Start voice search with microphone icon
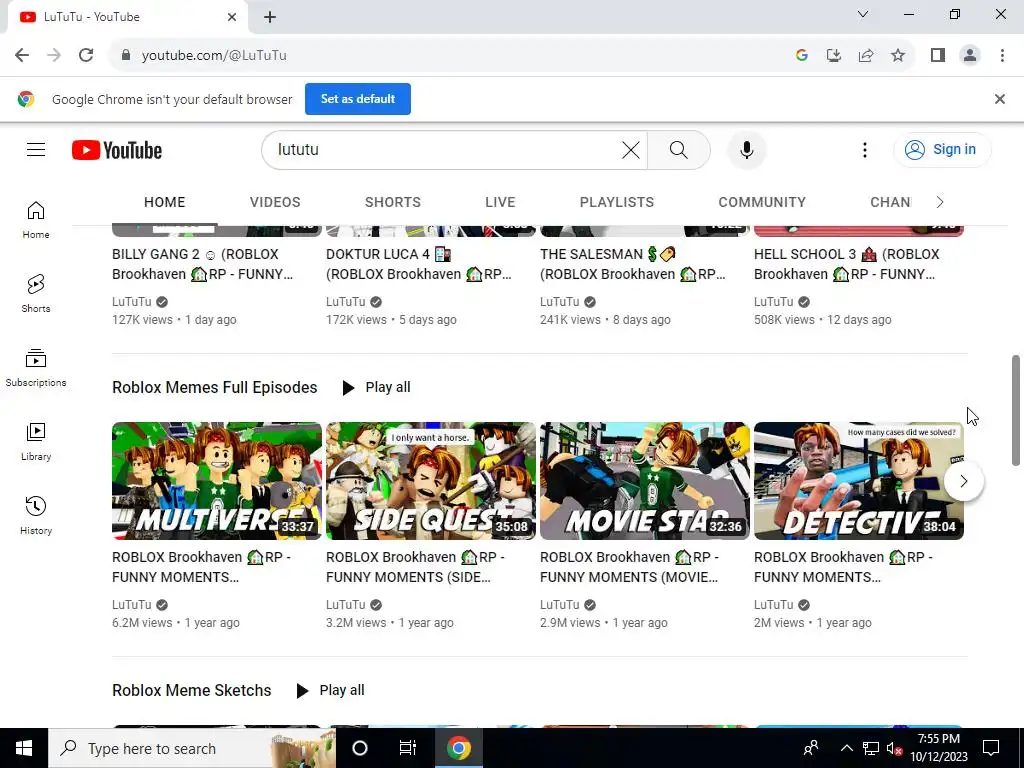The height and width of the screenshot is (768, 1024). coord(746,150)
